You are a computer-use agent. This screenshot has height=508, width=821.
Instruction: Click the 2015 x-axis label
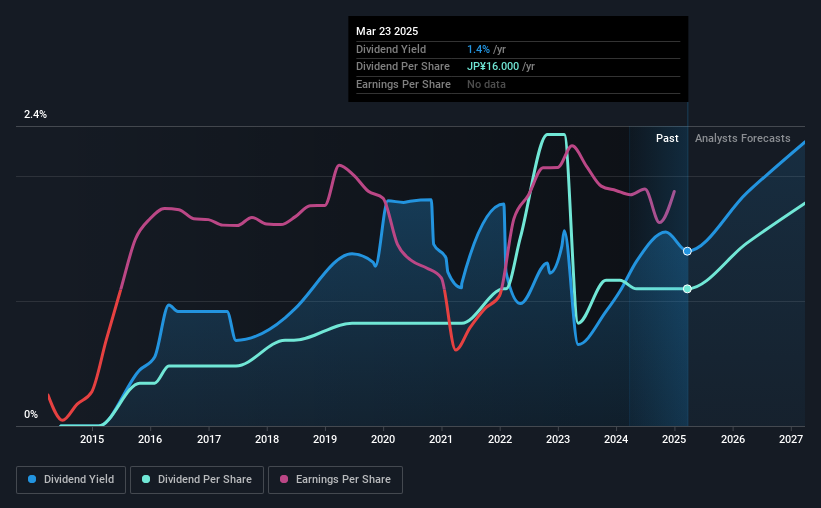click(x=92, y=439)
